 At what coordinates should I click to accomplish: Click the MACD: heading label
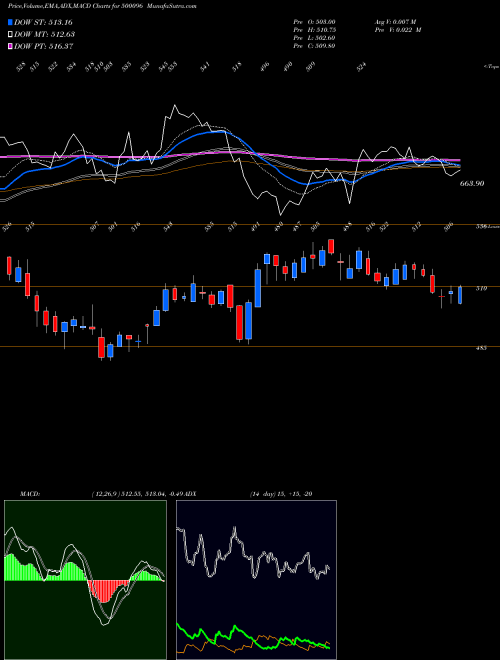(30, 494)
